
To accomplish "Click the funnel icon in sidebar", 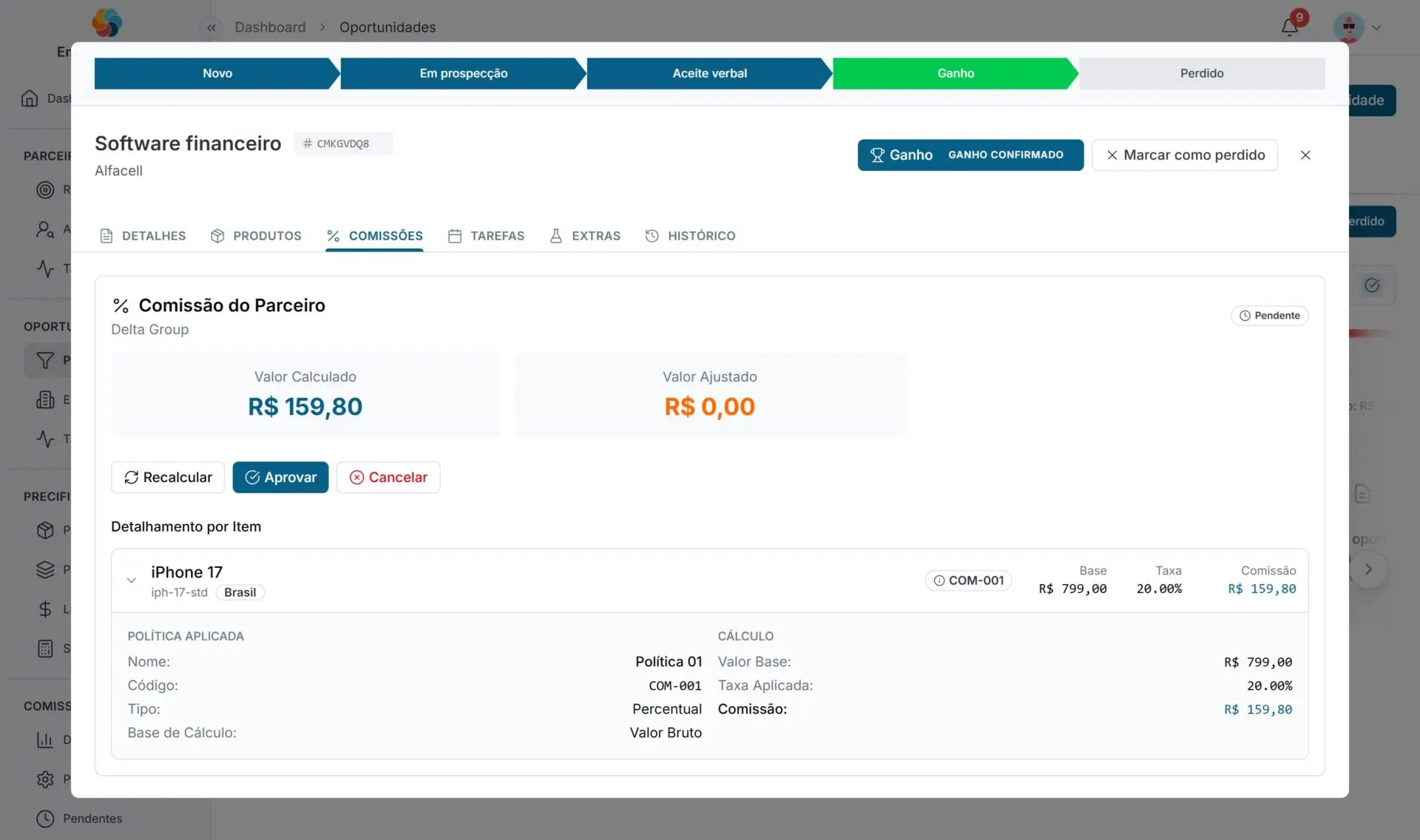I will pos(45,360).
